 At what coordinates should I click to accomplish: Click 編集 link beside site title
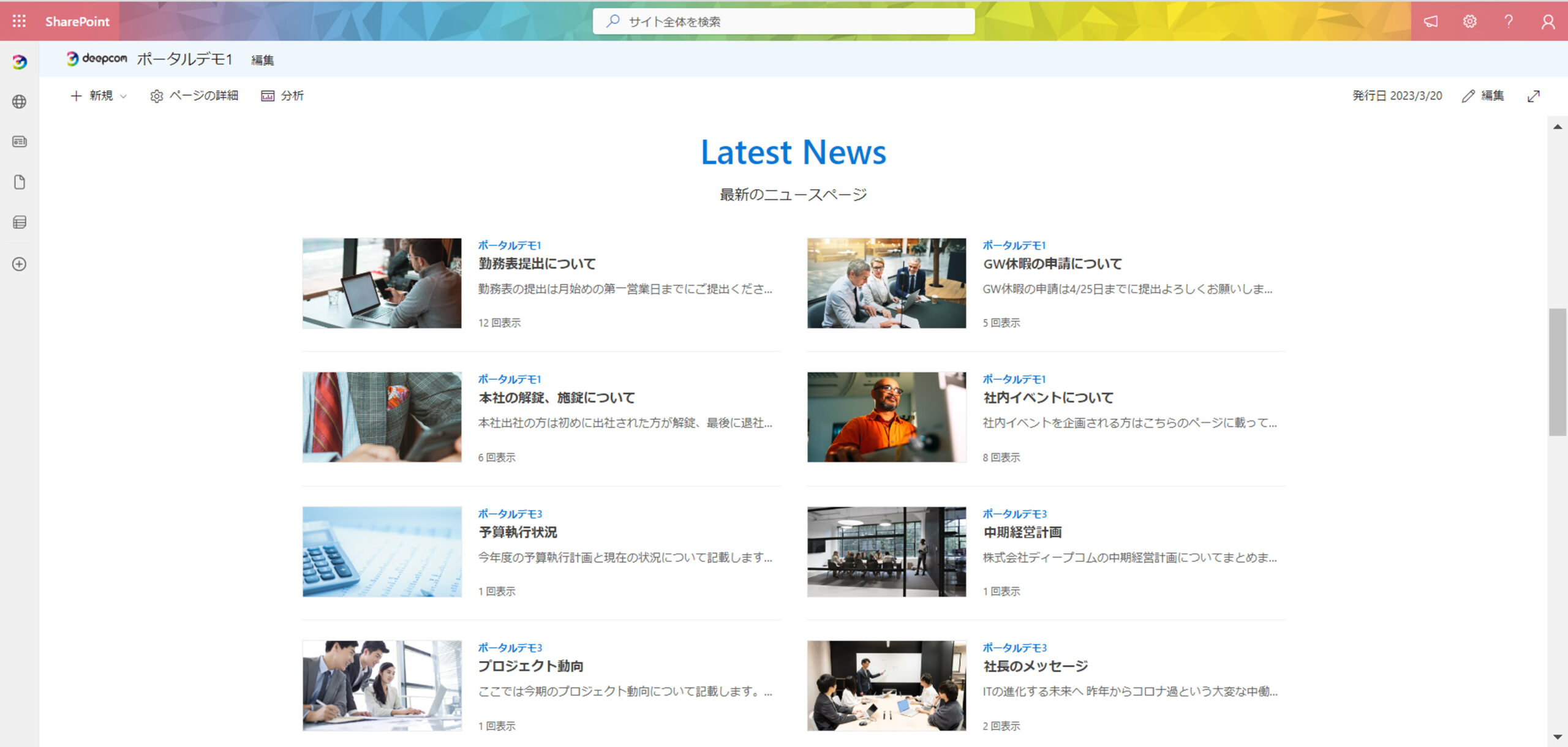coord(262,60)
